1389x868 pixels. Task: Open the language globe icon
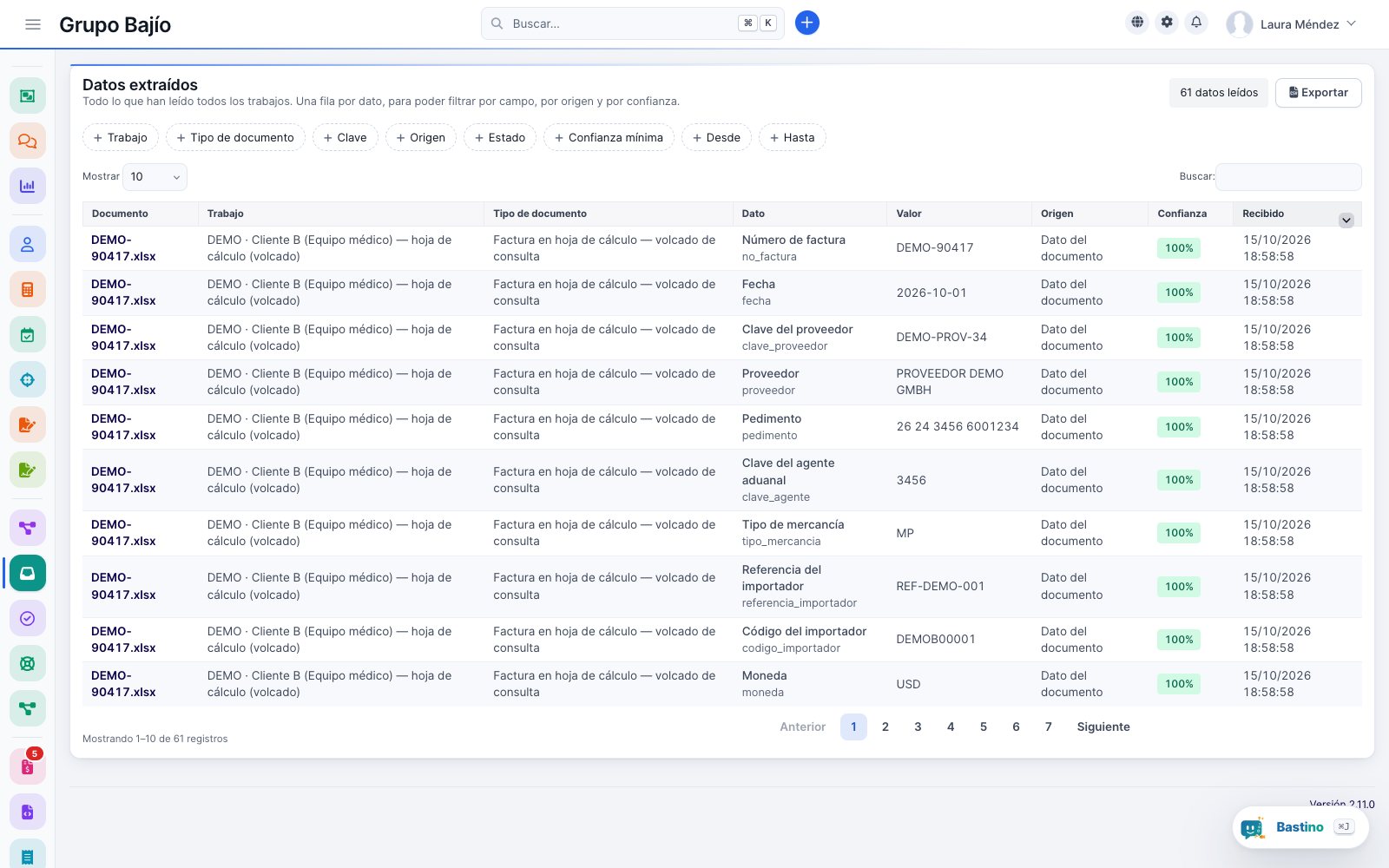(1137, 23)
